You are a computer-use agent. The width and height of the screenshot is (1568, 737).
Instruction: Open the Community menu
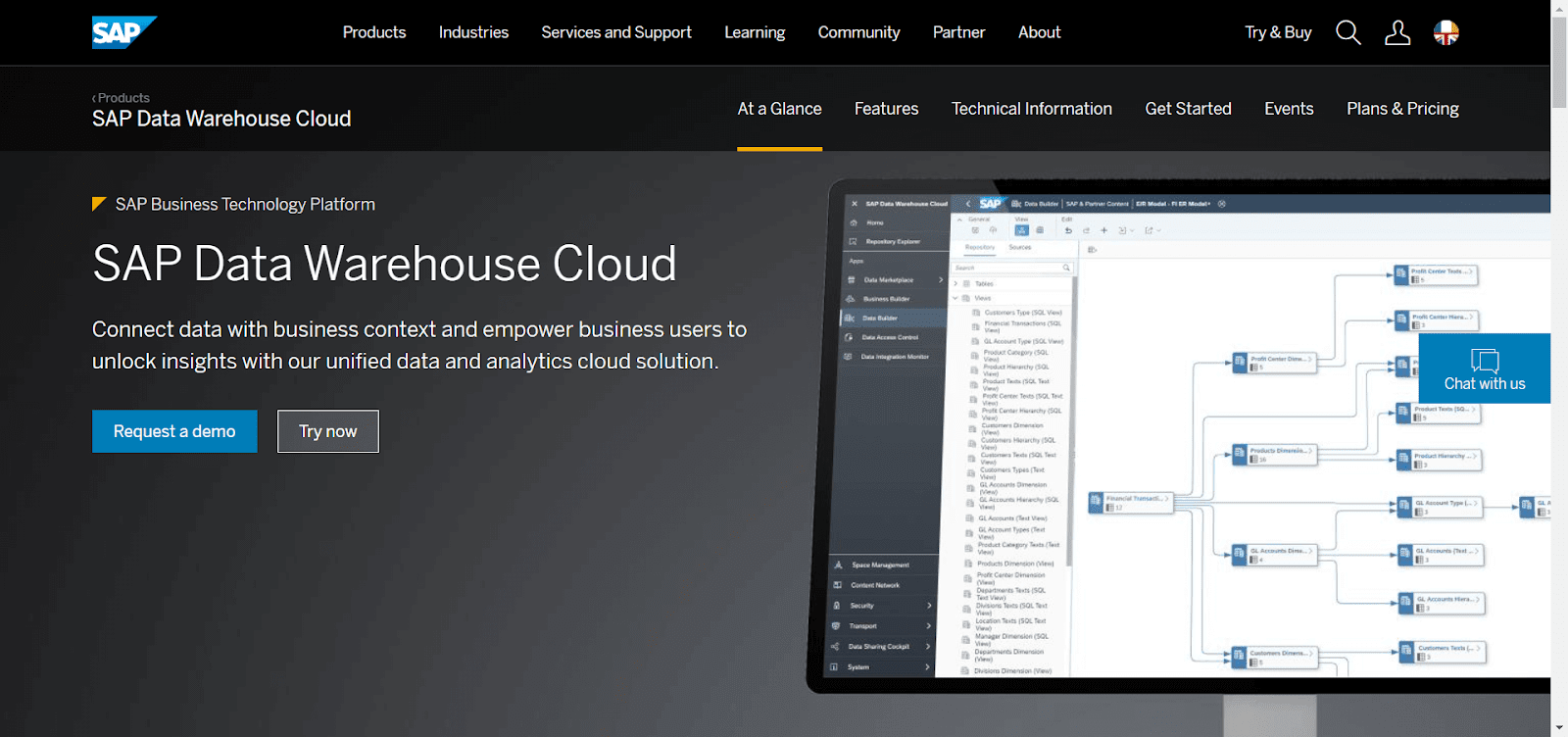coord(858,32)
